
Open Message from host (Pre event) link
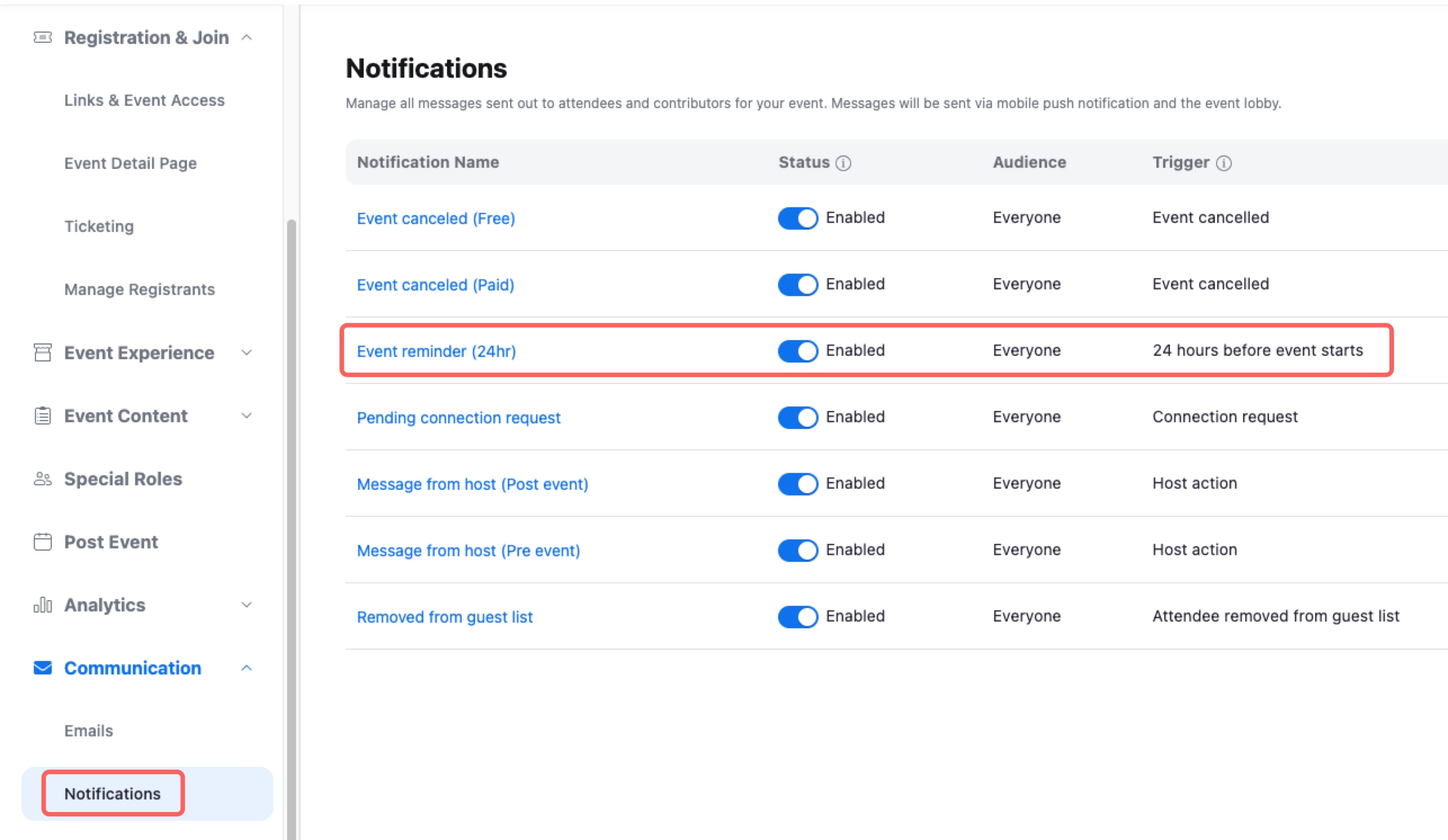[468, 551]
